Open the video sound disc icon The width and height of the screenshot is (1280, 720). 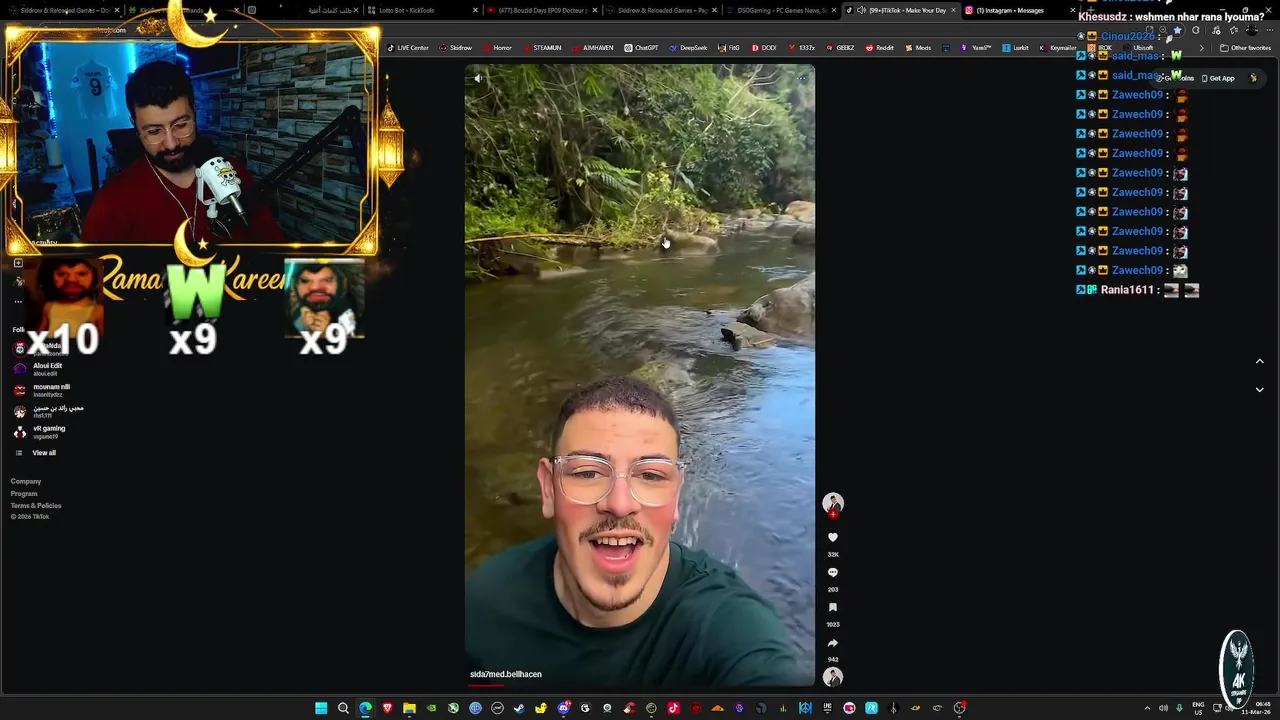(833, 677)
